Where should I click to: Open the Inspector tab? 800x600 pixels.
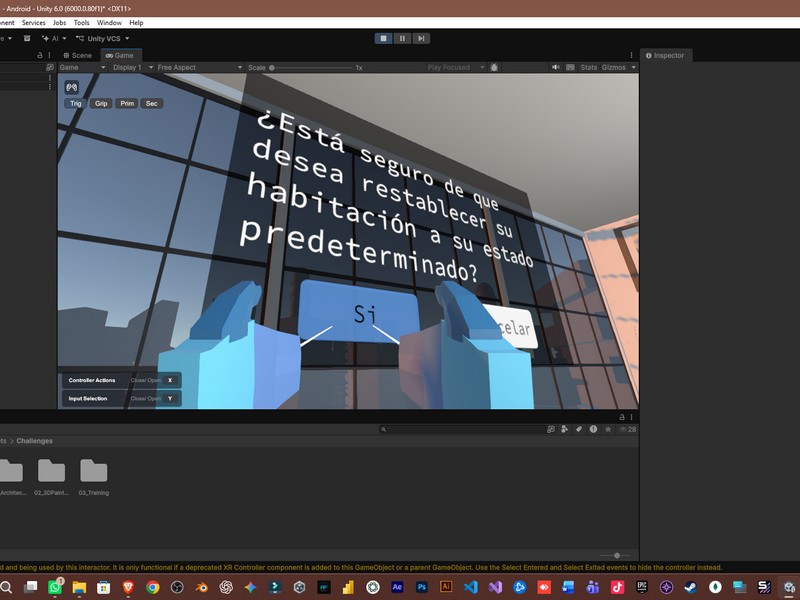click(x=665, y=55)
